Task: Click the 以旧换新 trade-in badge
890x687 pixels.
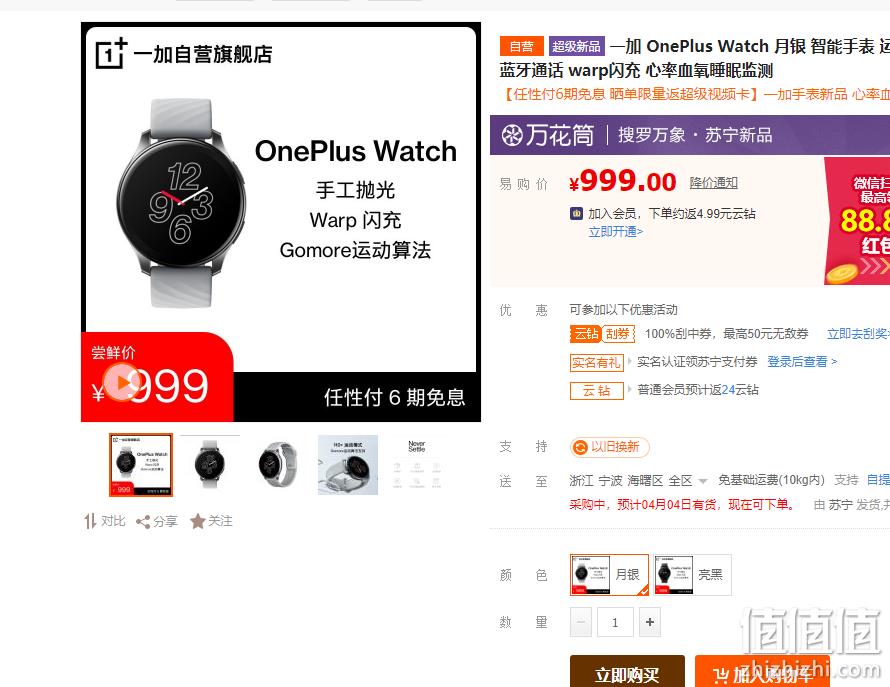Action: (x=610, y=447)
